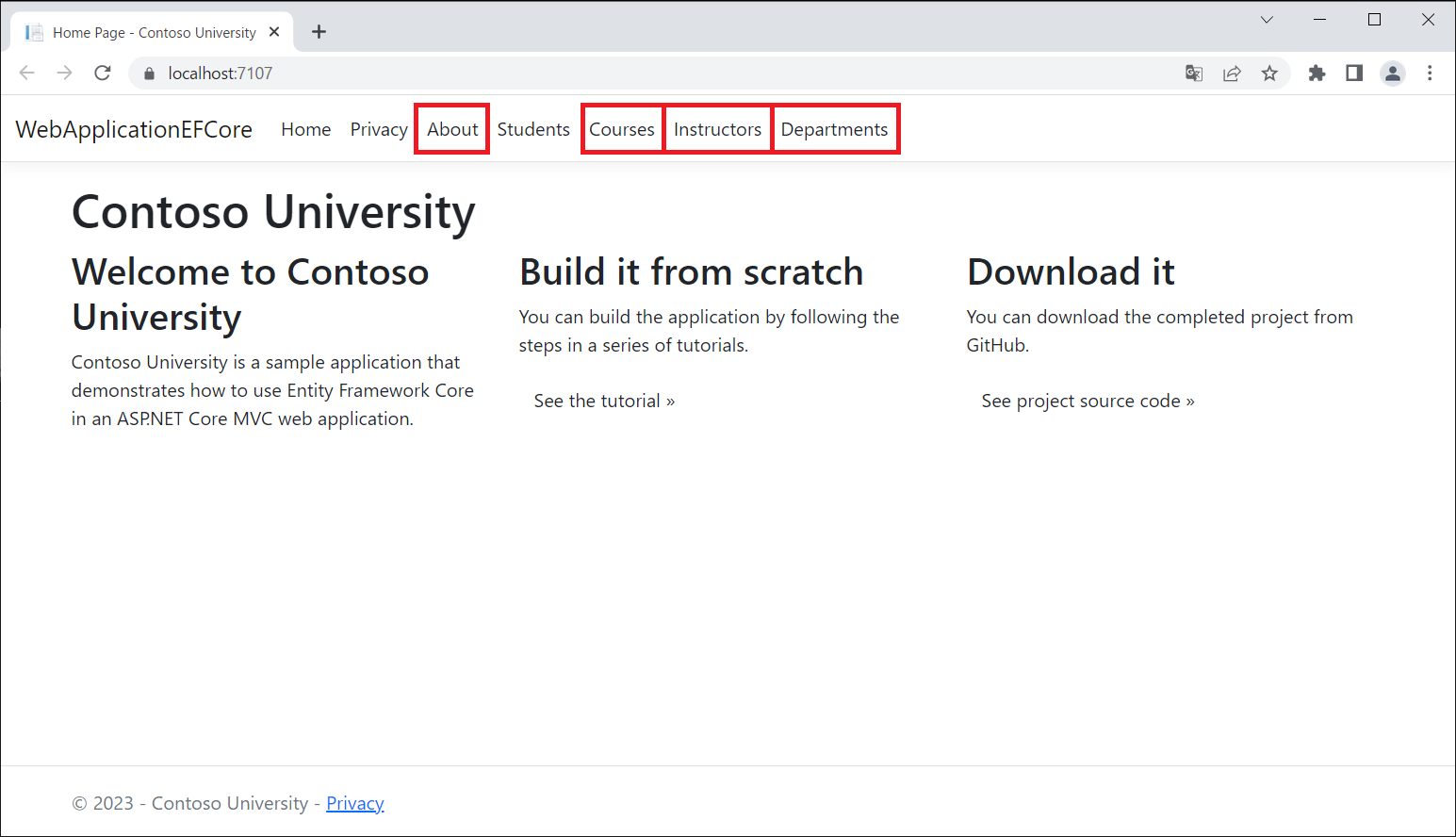Bookmark this page with star icon
The width and height of the screenshot is (1456, 837).
[x=1269, y=74]
